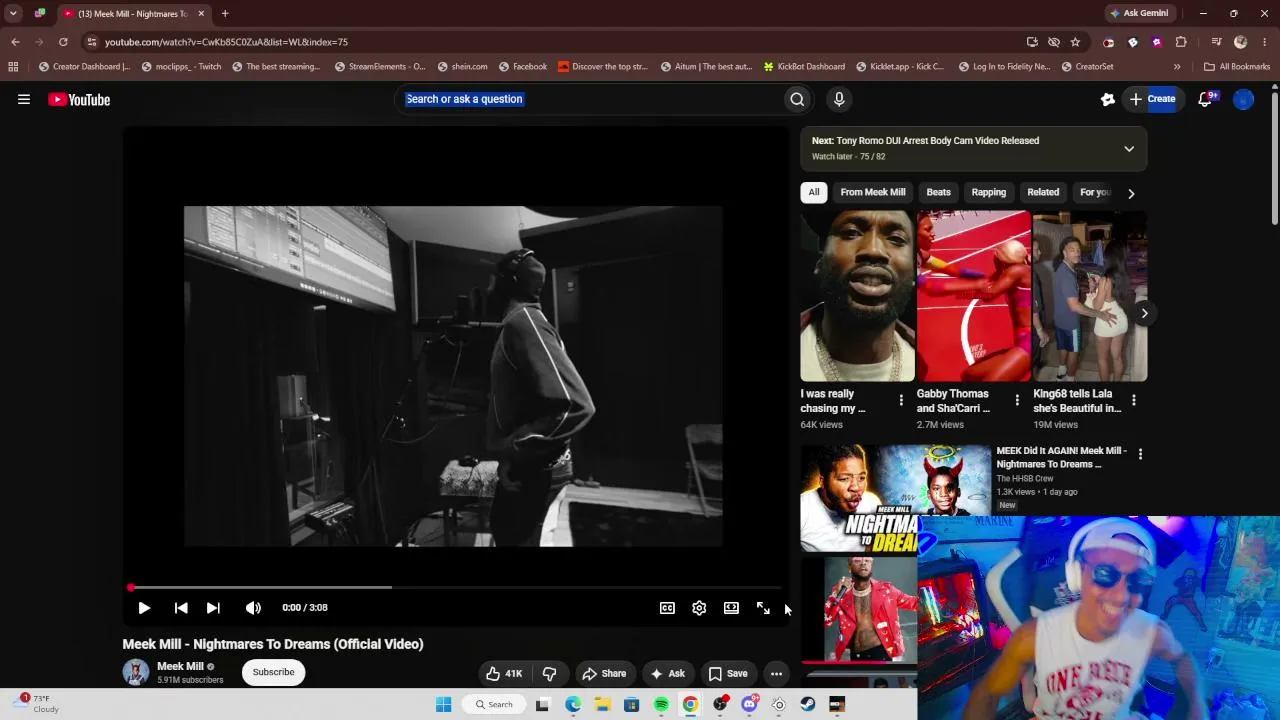
Task: Start voice search with the microphone icon
Action: click(839, 99)
